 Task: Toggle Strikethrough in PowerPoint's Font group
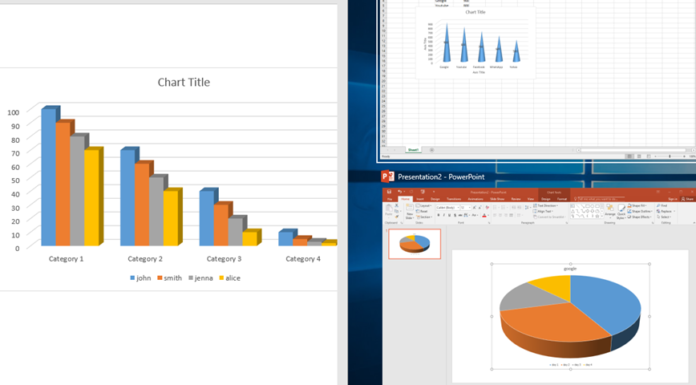tap(460, 215)
